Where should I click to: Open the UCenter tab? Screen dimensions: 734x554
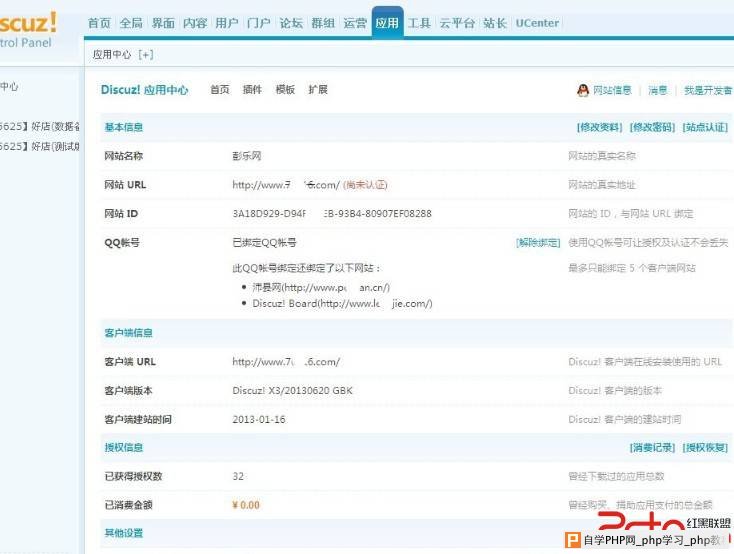[537, 23]
